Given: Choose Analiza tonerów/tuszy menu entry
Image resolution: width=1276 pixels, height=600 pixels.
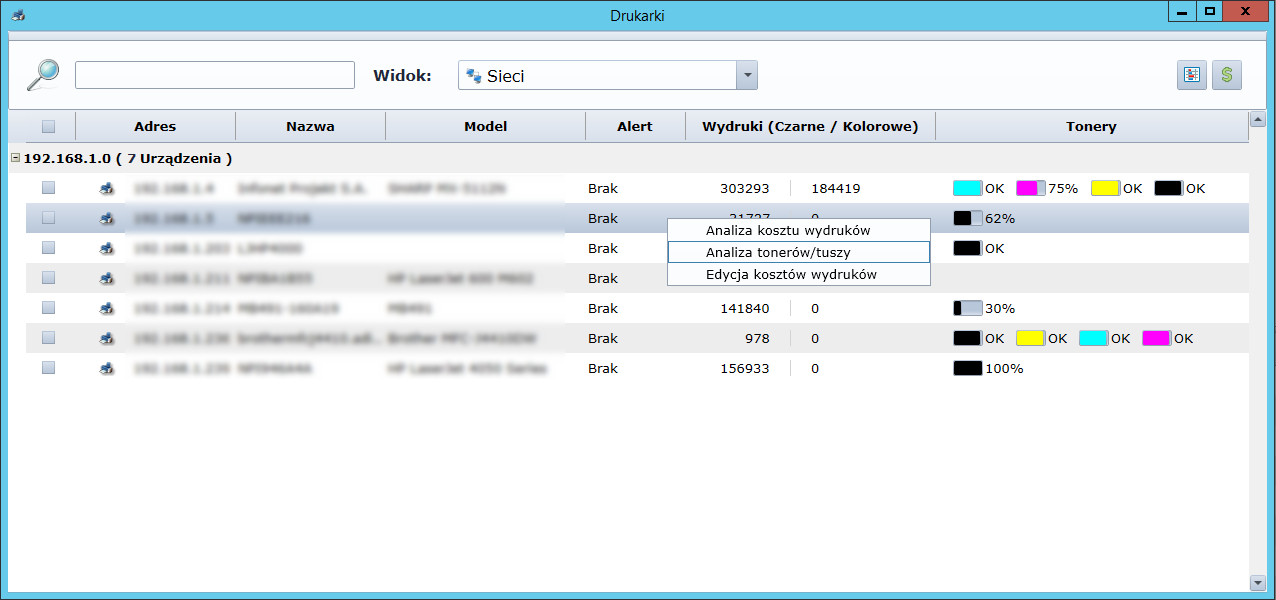Looking at the screenshot, I should [x=778, y=252].
